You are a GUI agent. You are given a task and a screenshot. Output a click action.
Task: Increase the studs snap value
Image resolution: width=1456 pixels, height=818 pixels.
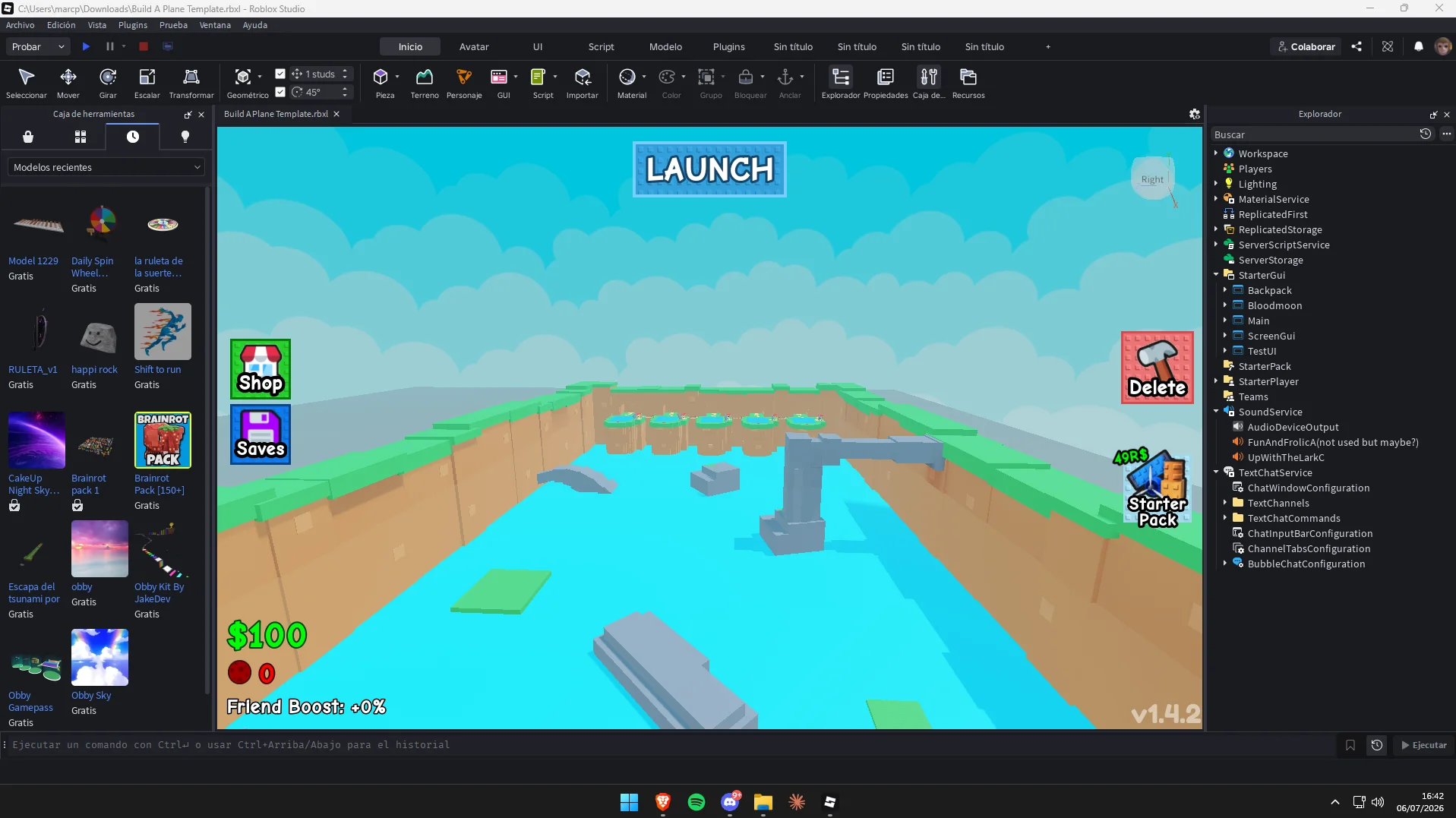[345, 71]
